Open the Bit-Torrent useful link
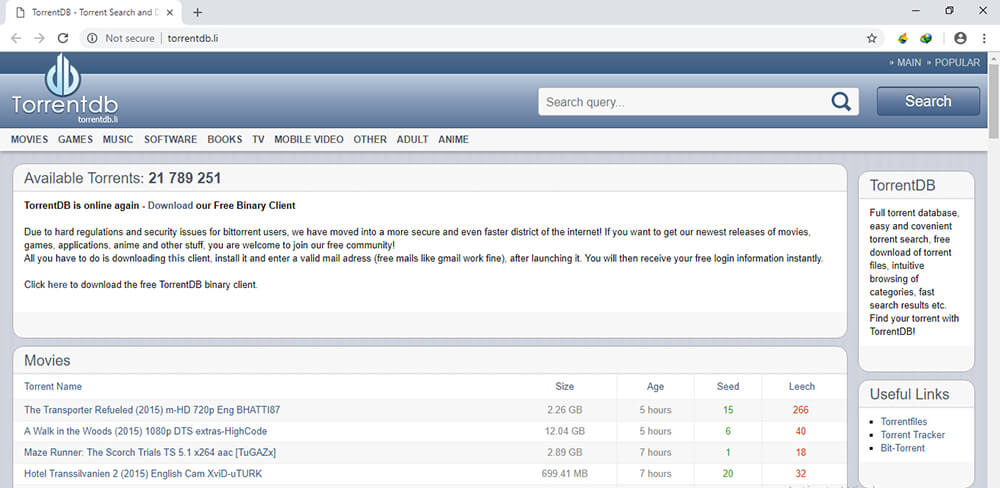Screen dimensions: 1000x488 902,448
